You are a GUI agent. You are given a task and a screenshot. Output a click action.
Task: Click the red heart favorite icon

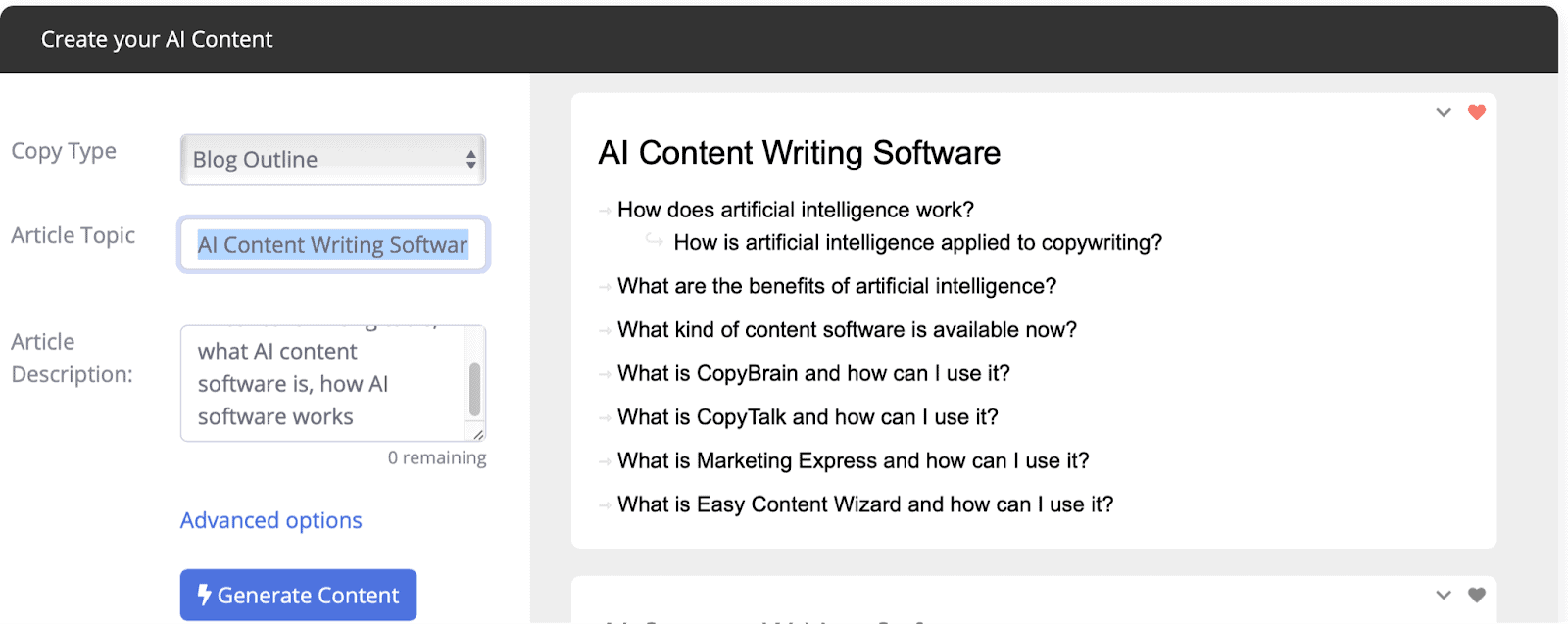point(1476,112)
